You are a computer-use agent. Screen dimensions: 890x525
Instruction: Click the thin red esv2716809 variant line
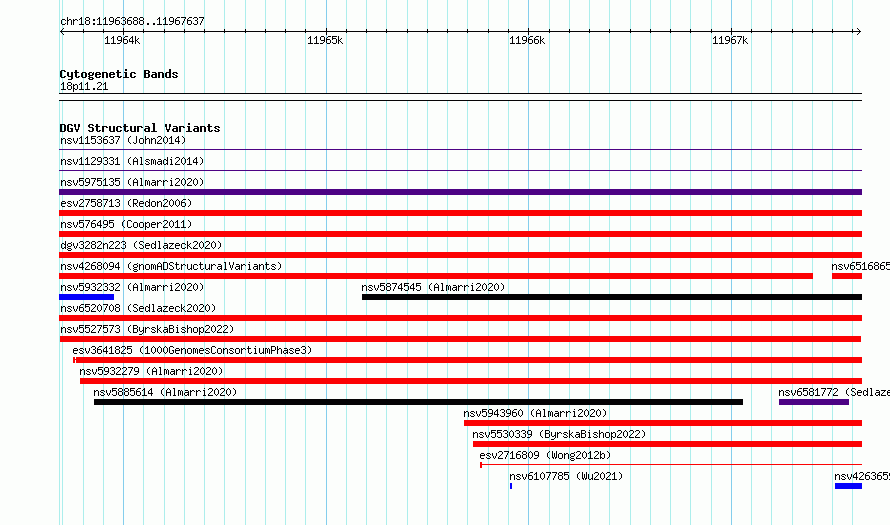pyautogui.click(x=671, y=465)
